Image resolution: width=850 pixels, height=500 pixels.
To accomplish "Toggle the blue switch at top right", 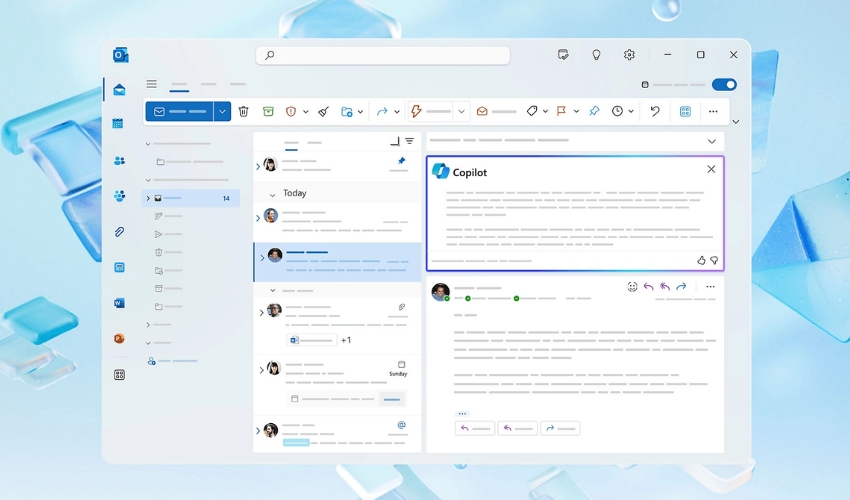I will 724,85.
